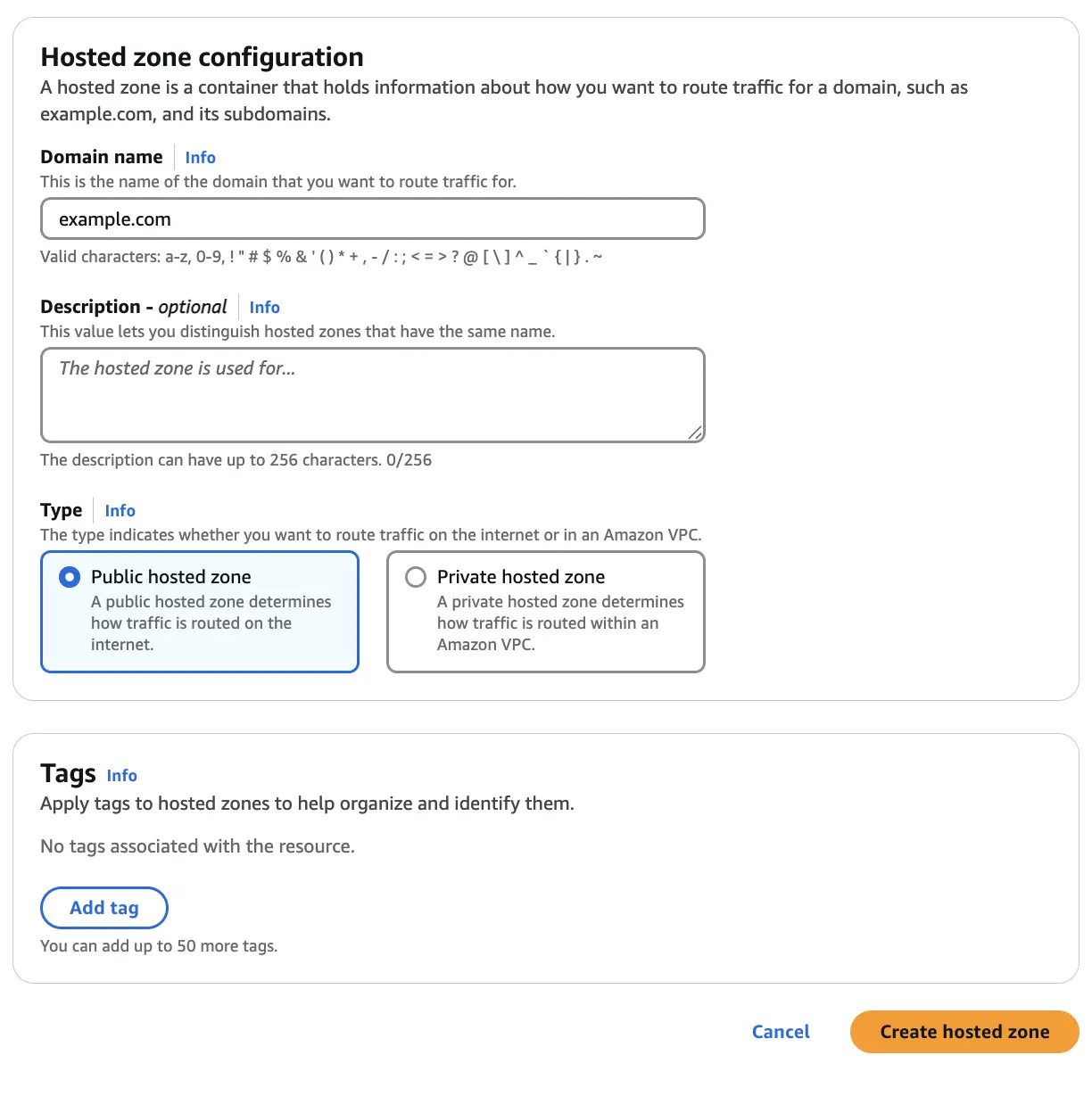
Task: Cancel the hosted zone creation
Action: 781,1032
